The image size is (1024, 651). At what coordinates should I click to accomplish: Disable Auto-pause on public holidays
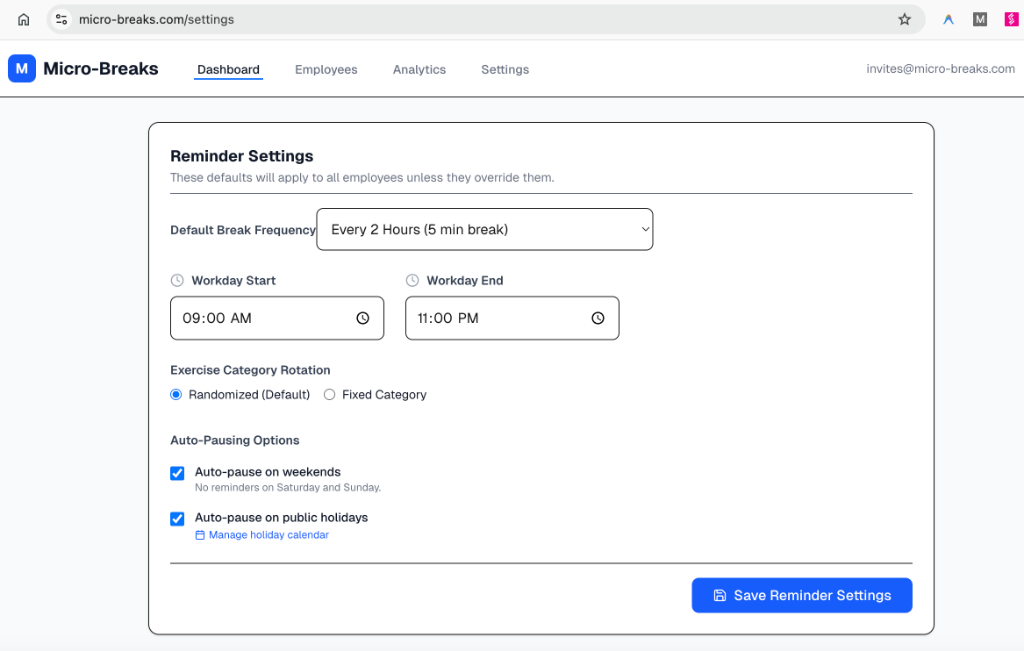click(x=177, y=519)
